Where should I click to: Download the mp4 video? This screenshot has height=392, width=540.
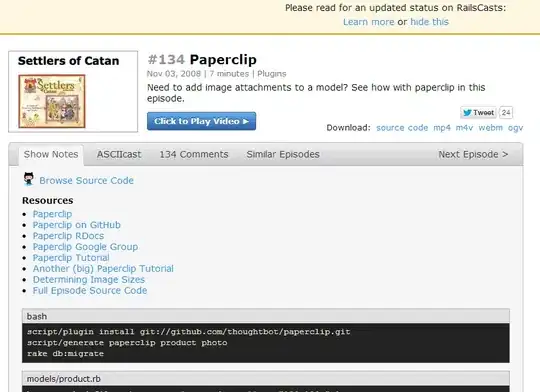coord(442,128)
